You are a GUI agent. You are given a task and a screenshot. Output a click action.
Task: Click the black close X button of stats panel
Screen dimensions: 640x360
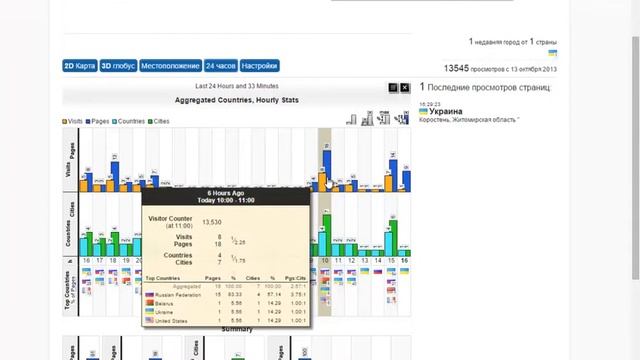tap(404, 87)
